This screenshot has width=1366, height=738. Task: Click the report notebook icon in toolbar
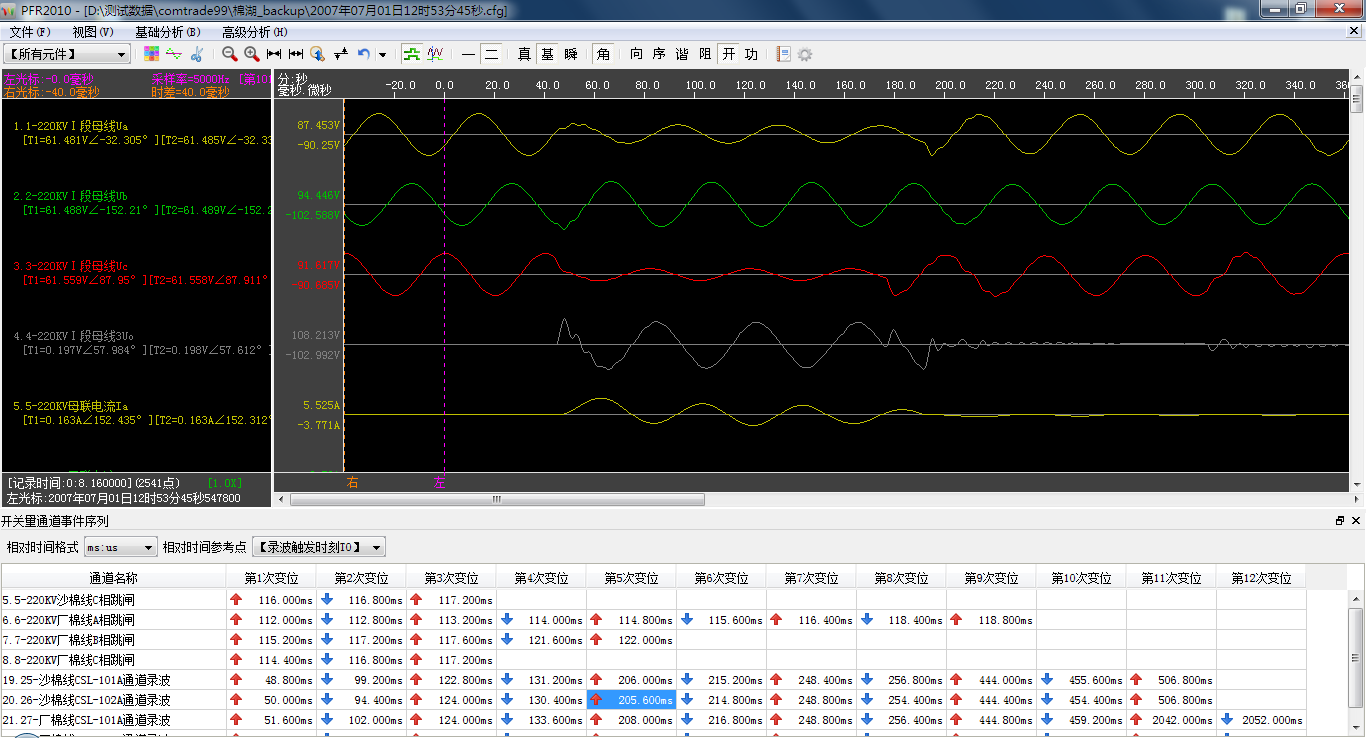click(x=783, y=54)
